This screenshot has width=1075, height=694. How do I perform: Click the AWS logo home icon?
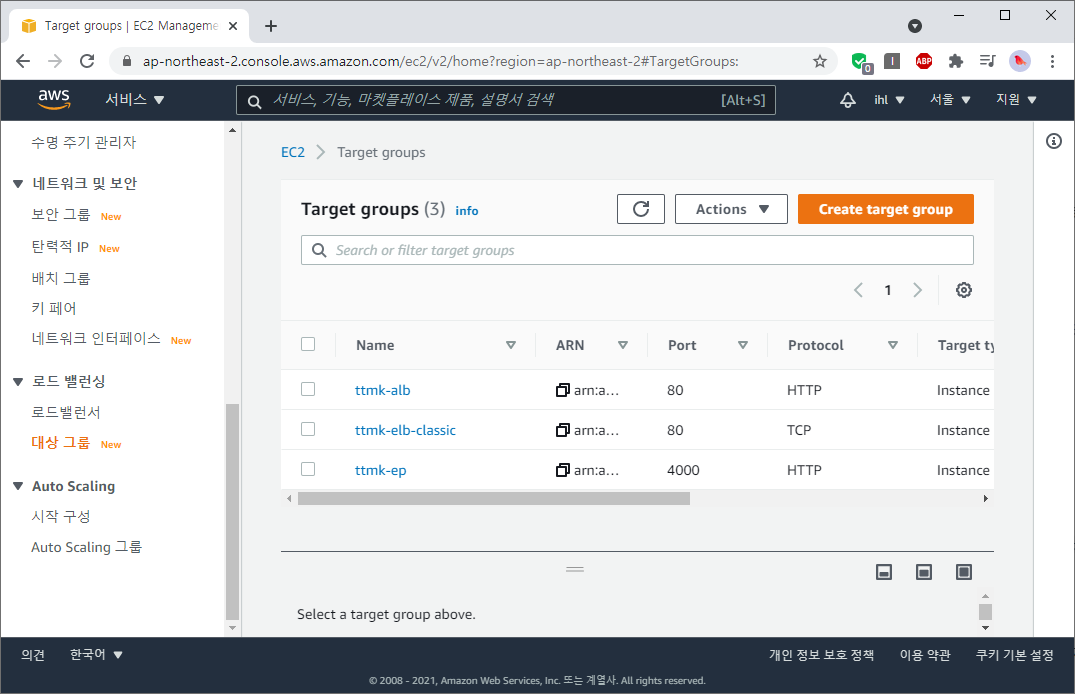54,99
